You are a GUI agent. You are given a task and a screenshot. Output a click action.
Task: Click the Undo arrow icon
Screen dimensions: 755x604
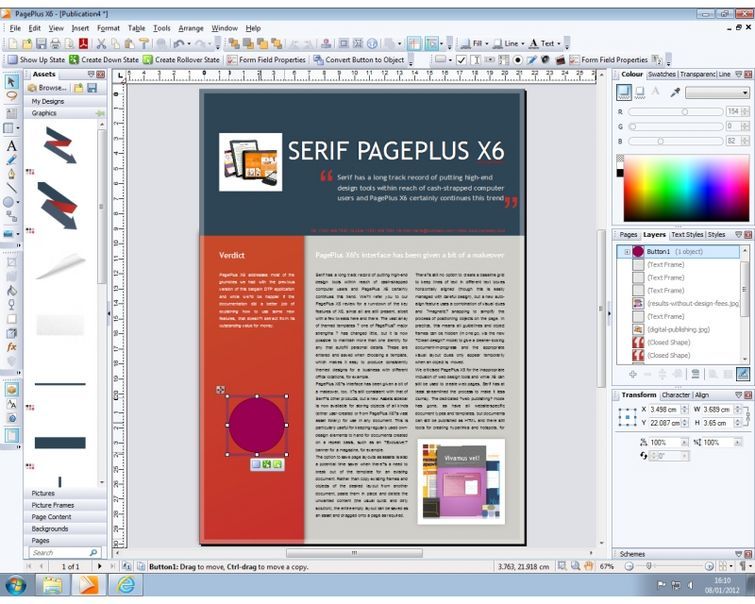[178, 44]
